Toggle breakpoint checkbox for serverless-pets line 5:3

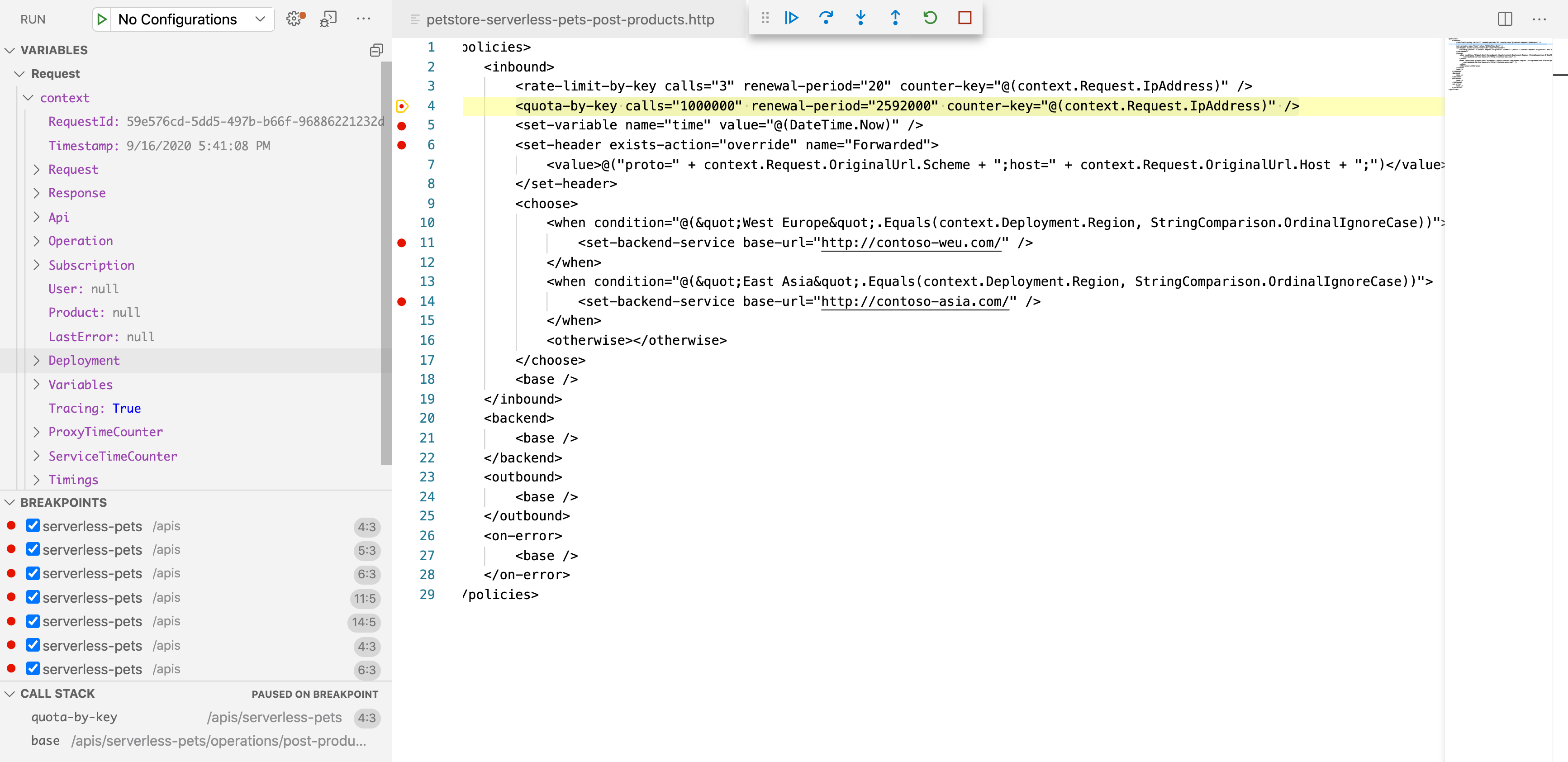(33, 549)
